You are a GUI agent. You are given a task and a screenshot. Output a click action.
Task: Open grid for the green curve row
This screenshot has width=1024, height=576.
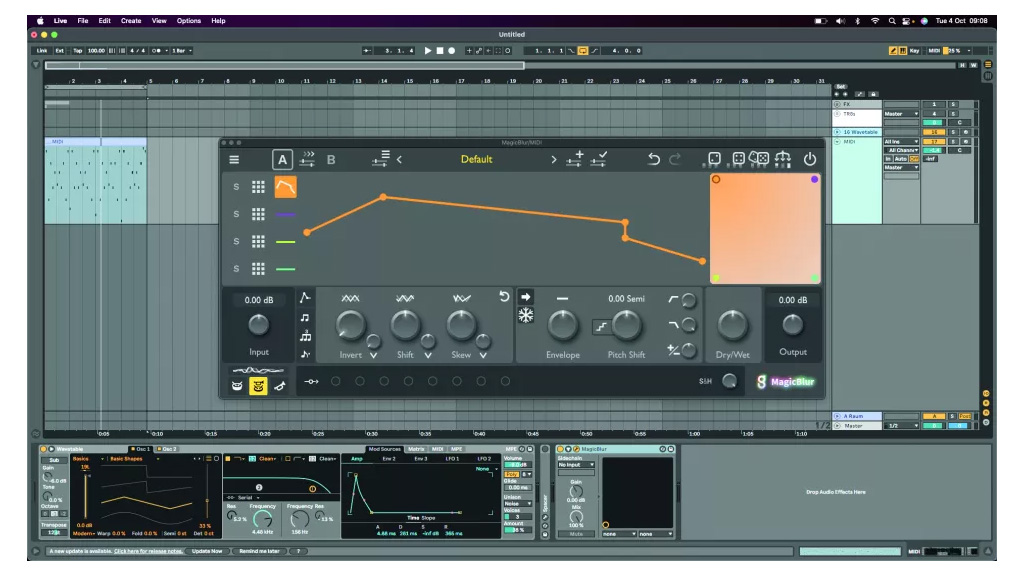point(258,269)
